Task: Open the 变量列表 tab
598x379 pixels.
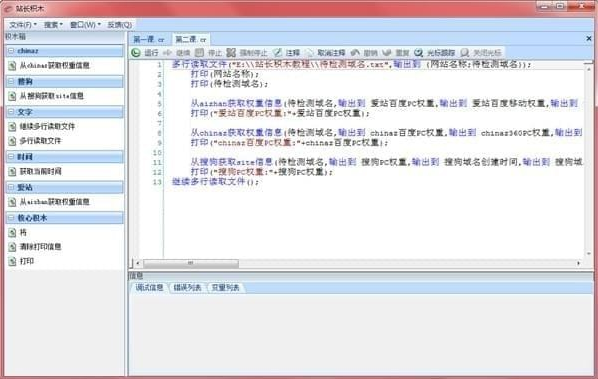Action: pos(225,287)
